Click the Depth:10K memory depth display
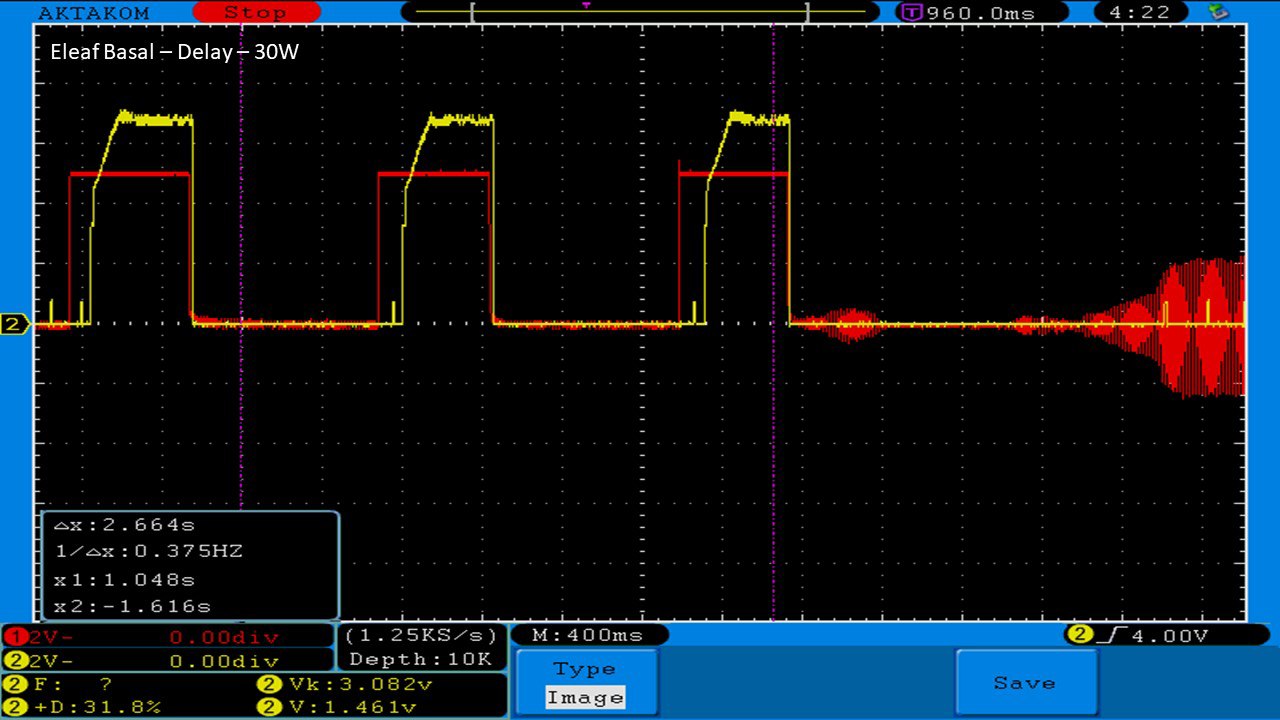The image size is (1280, 720). tap(421, 659)
